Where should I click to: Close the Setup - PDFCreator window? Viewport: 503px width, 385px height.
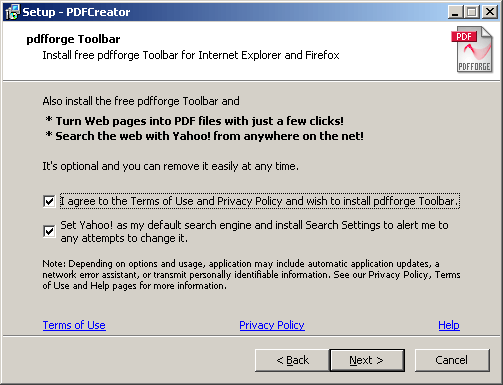tap(490, 12)
